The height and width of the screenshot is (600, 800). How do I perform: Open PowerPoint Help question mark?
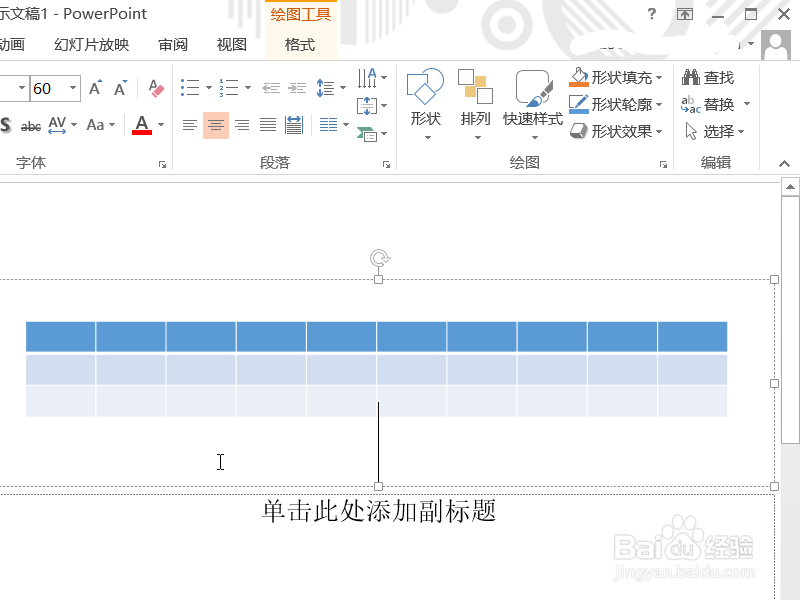click(652, 14)
